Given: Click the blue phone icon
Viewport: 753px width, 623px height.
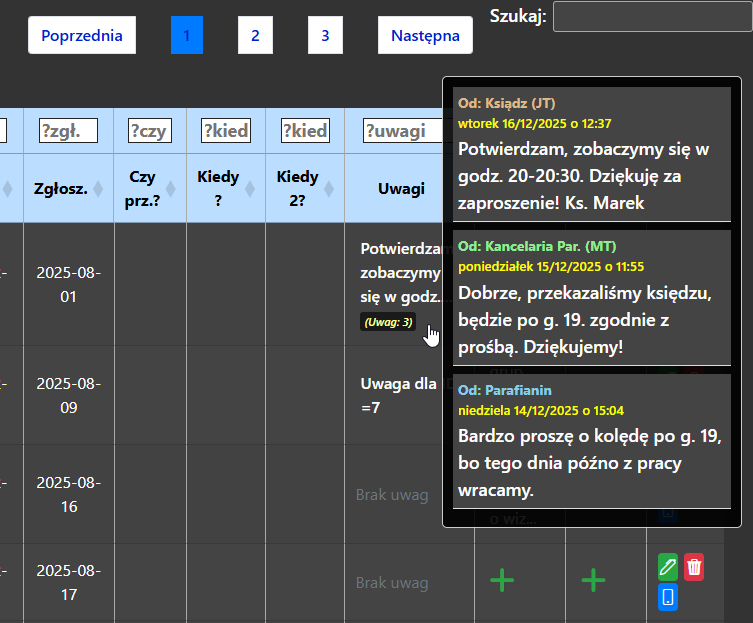Looking at the screenshot, I should [x=668, y=598].
